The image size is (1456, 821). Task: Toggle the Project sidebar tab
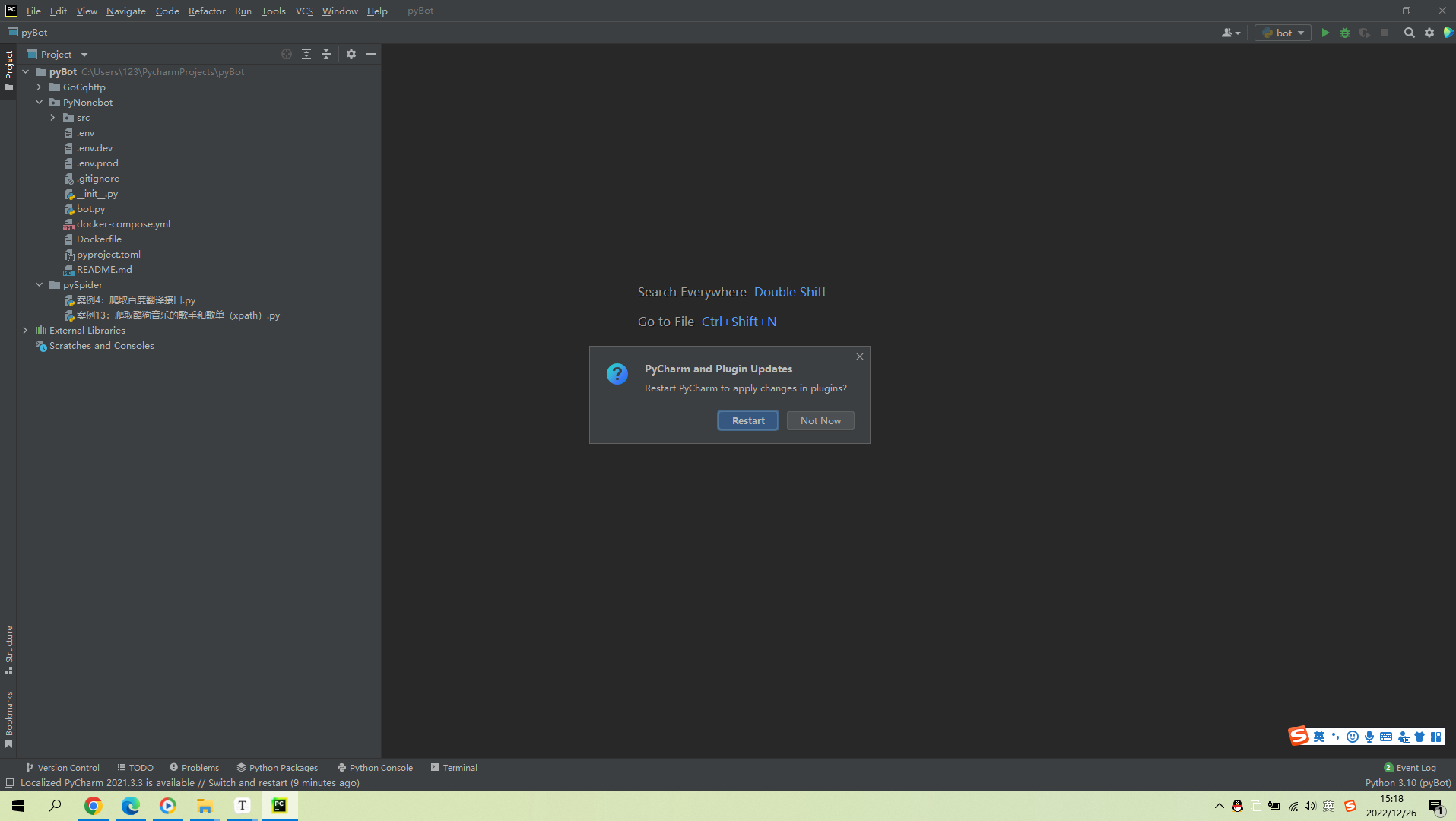[x=8, y=71]
